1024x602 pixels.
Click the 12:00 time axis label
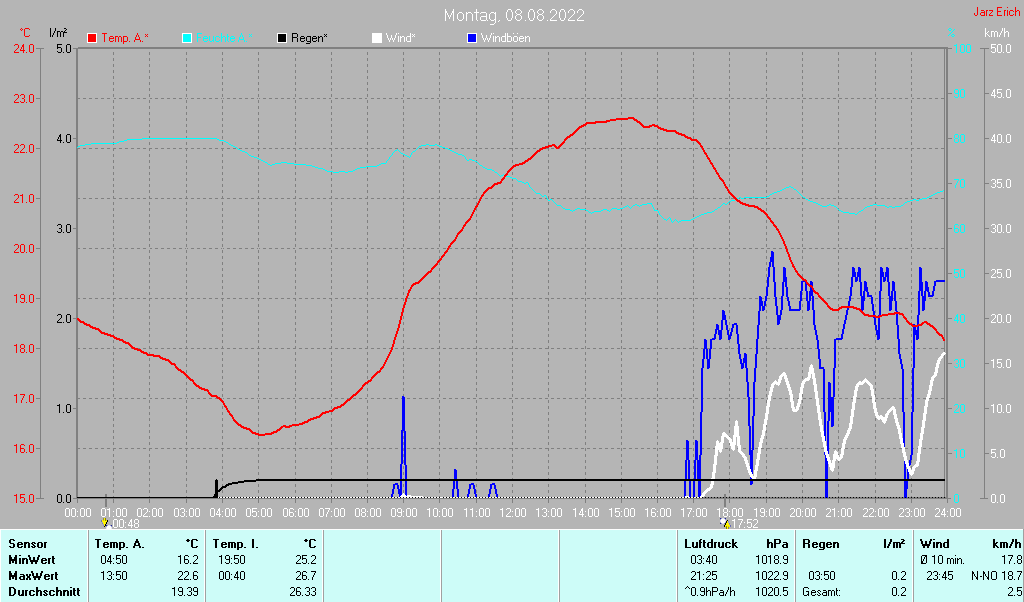(x=512, y=512)
